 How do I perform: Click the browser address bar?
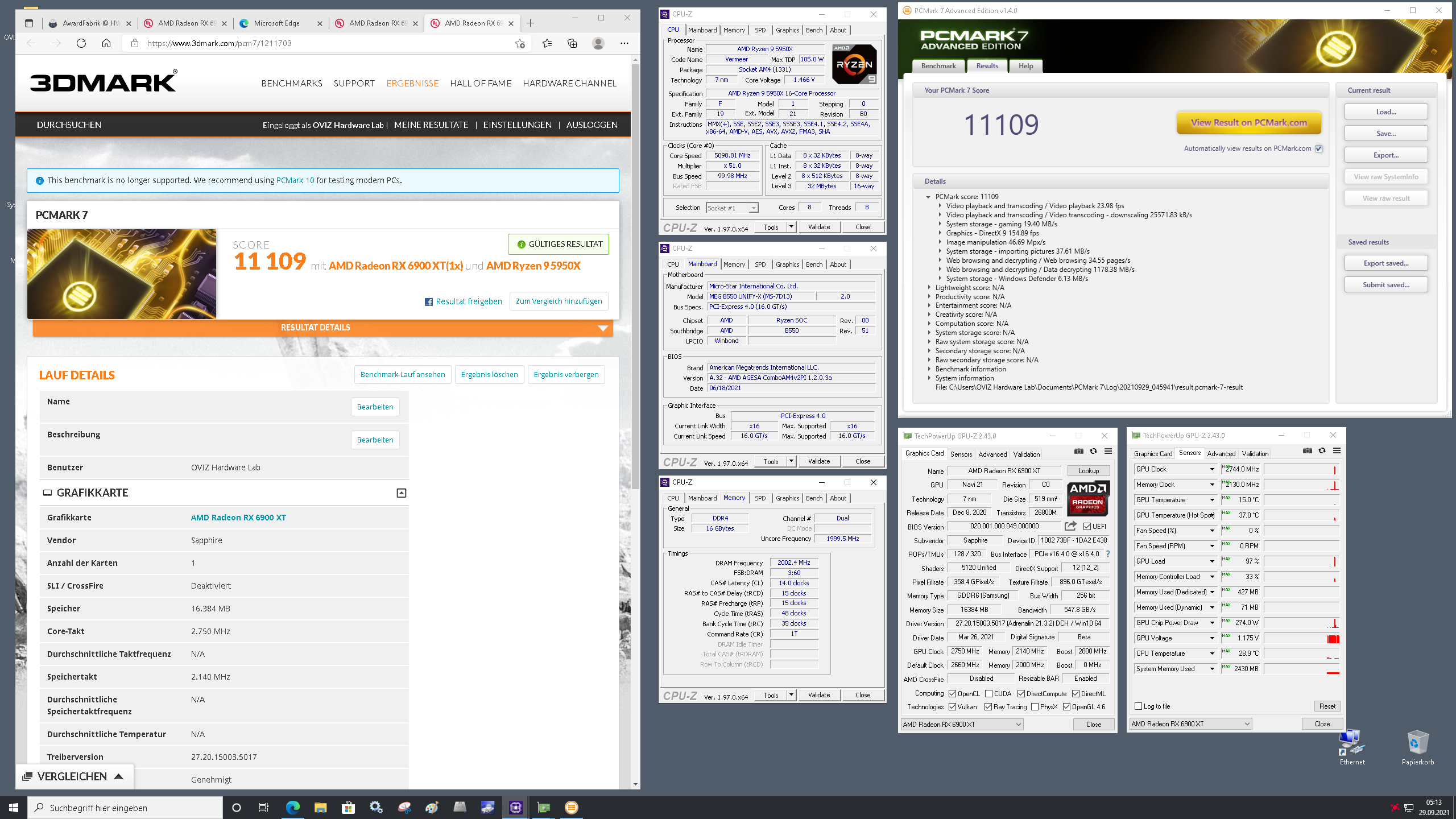pos(327,43)
